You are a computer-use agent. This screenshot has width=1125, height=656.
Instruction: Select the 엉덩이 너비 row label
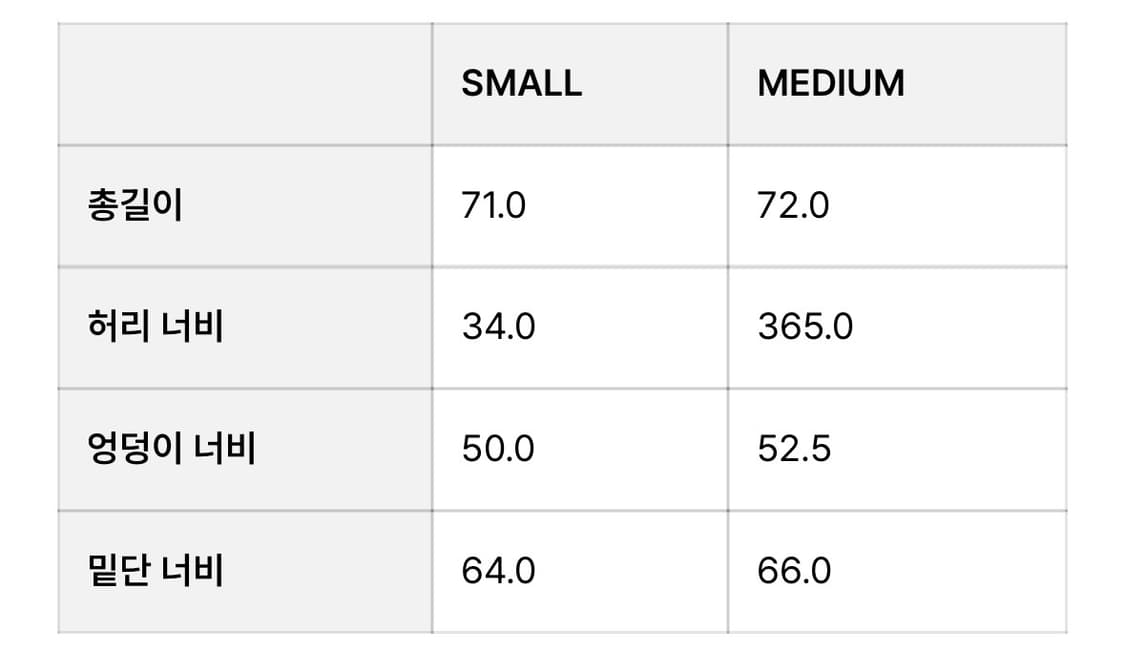point(171,449)
